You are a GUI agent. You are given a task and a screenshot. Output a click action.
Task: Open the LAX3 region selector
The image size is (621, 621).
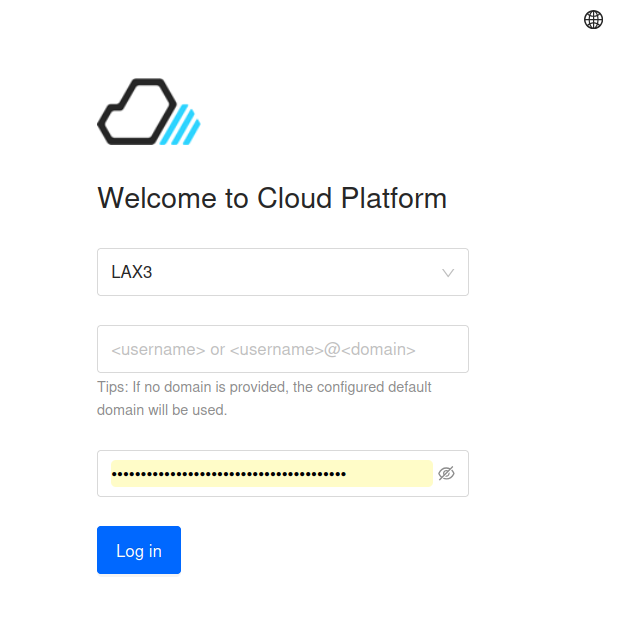tap(283, 272)
